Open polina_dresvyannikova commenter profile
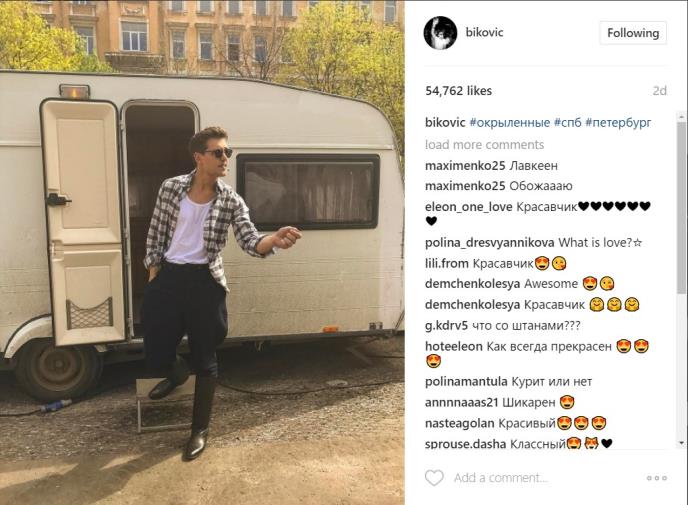The width and height of the screenshot is (688, 505). click(x=490, y=243)
